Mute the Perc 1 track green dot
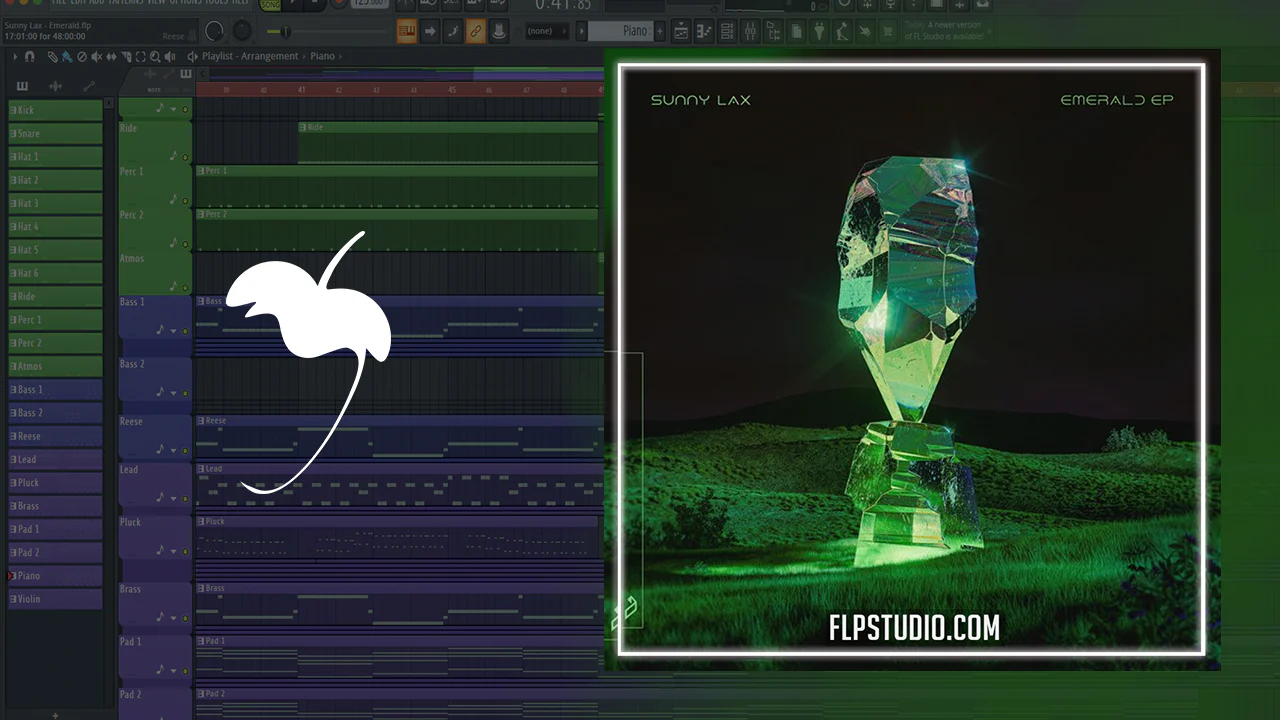This screenshot has height=720, width=1280. pyautogui.click(x=185, y=200)
